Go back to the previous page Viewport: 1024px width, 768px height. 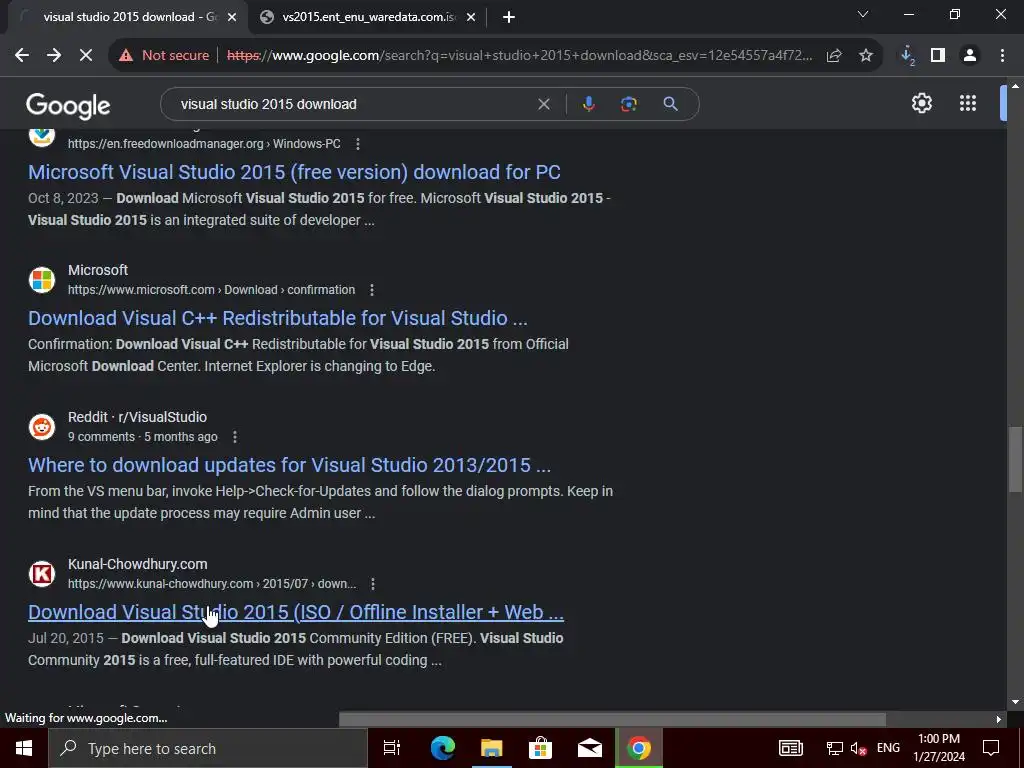(x=22, y=56)
